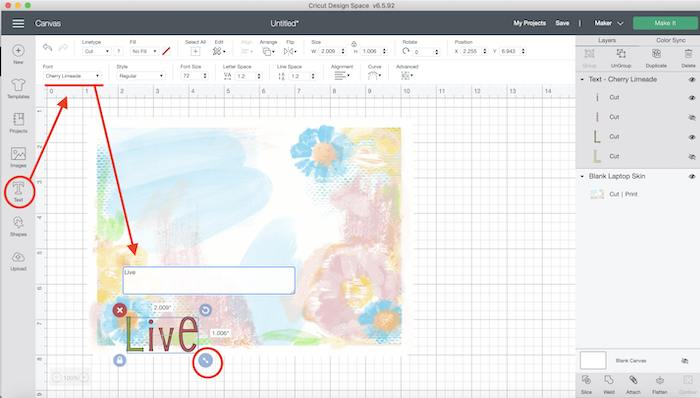Undo the last action
700x398 pixels.
47,47
